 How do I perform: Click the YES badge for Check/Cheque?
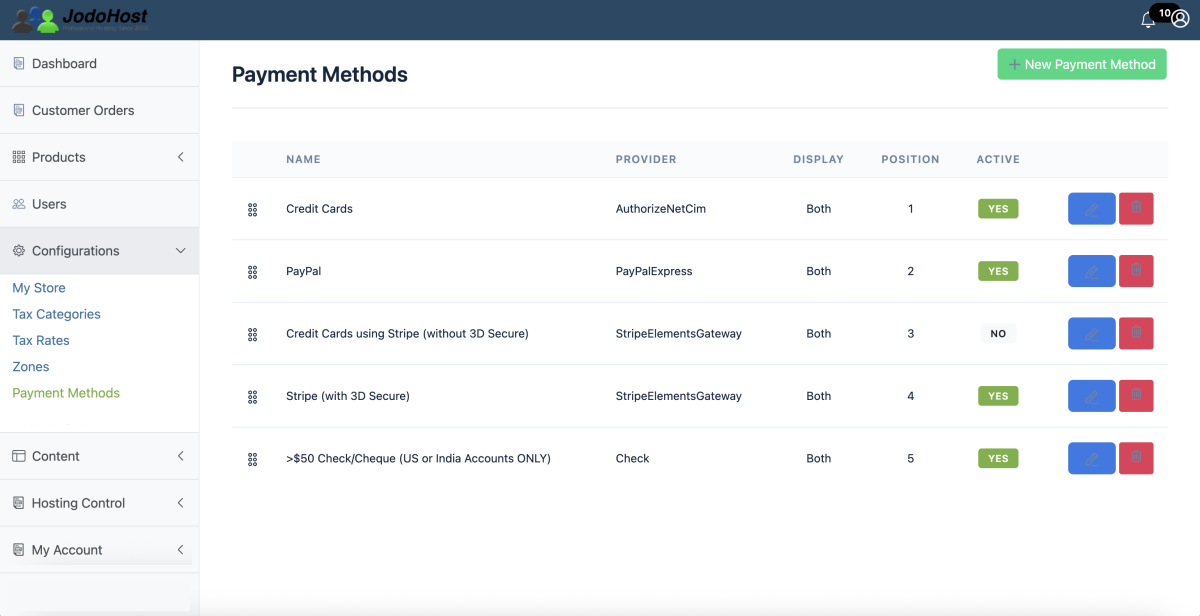click(998, 458)
